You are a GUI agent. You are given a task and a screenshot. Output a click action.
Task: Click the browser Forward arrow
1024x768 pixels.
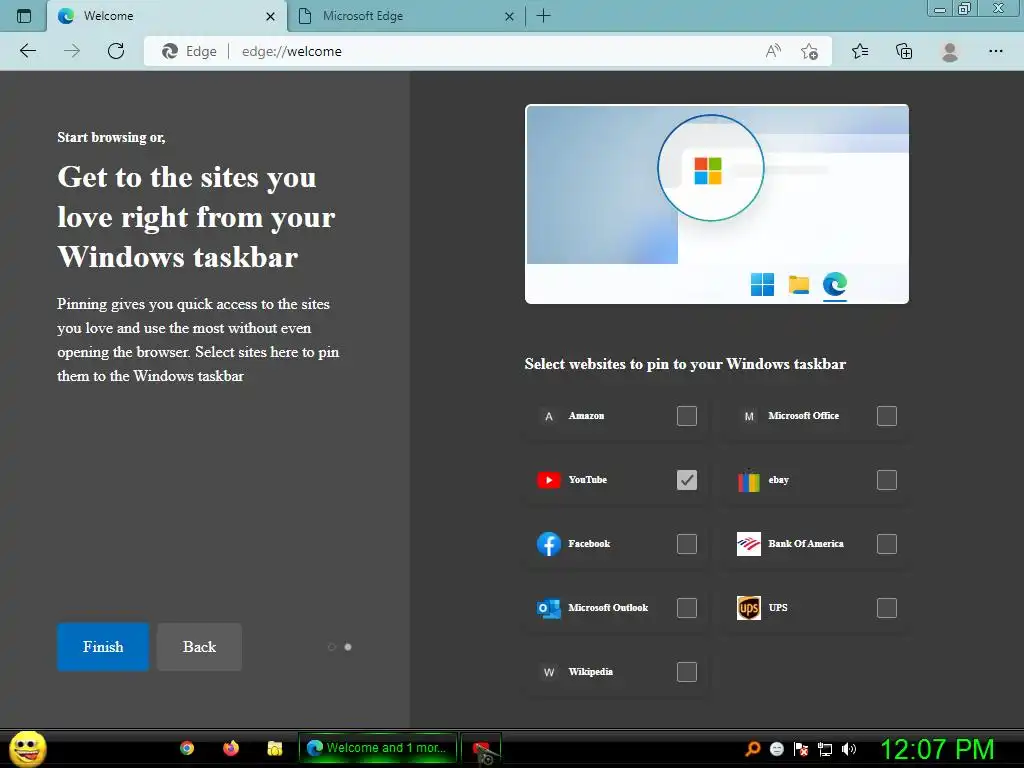coord(72,51)
